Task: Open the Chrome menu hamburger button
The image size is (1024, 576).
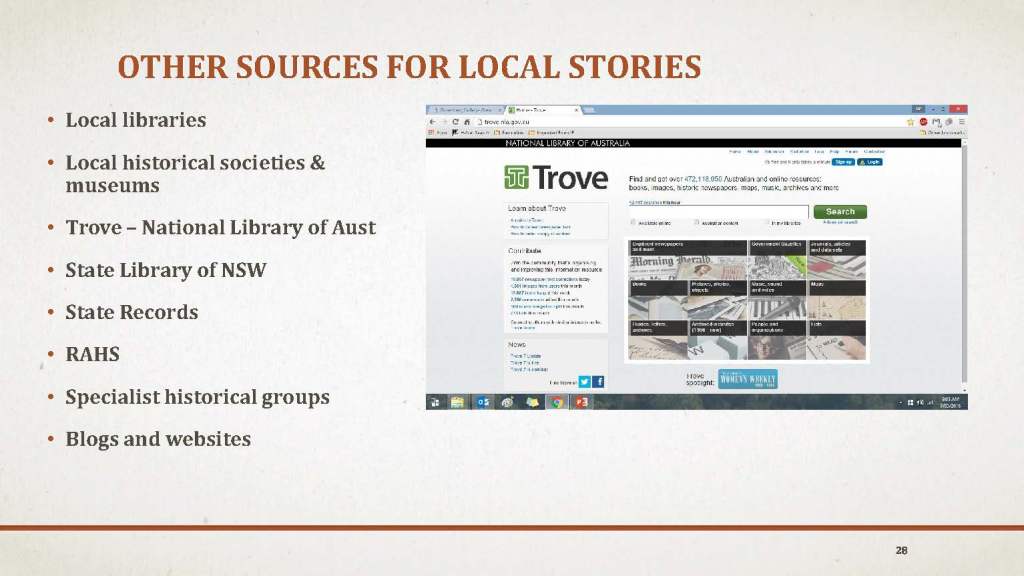Action: click(x=961, y=120)
